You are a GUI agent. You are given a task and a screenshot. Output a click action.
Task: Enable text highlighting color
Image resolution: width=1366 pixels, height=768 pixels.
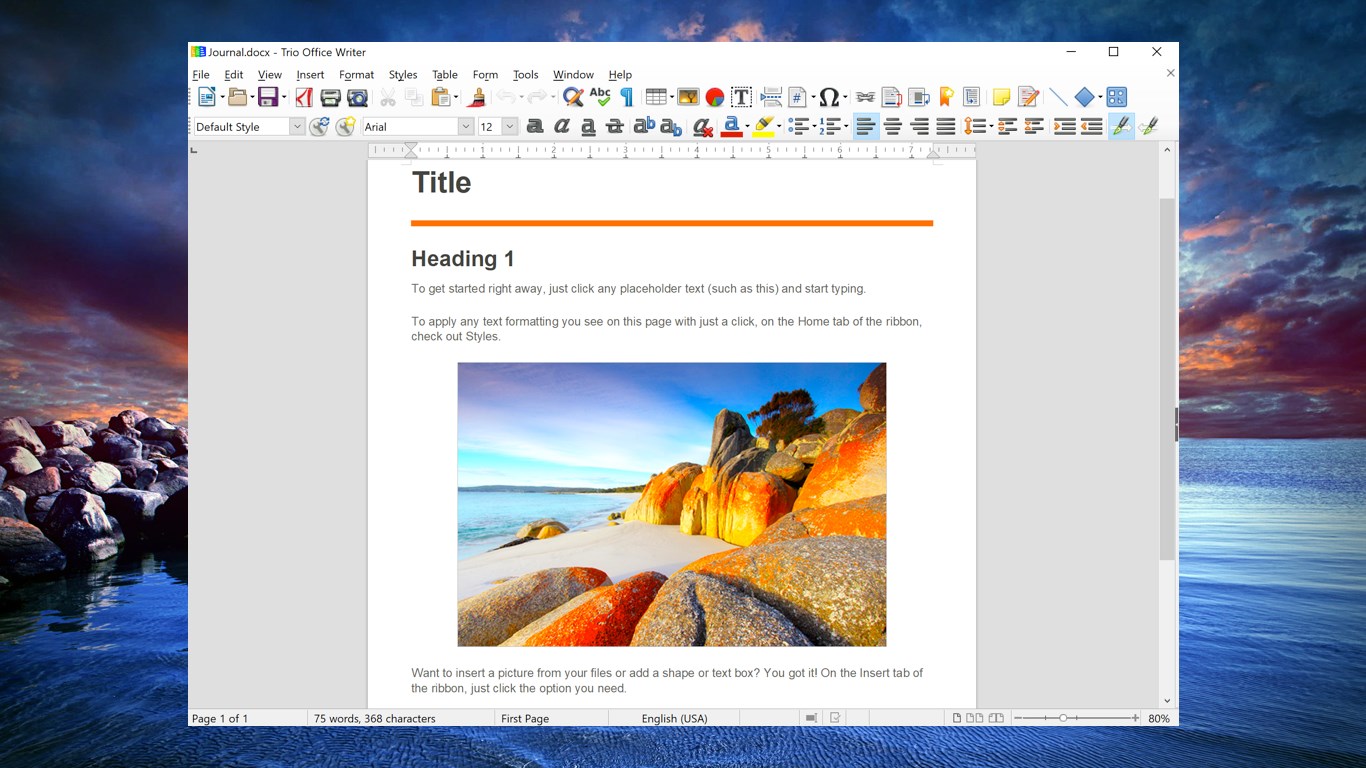click(x=763, y=126)
